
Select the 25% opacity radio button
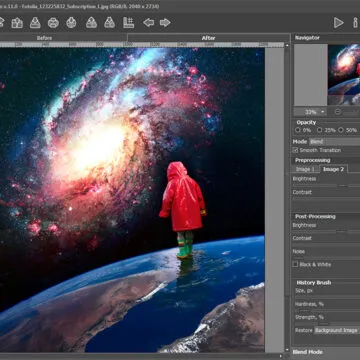tap(320, 130)
